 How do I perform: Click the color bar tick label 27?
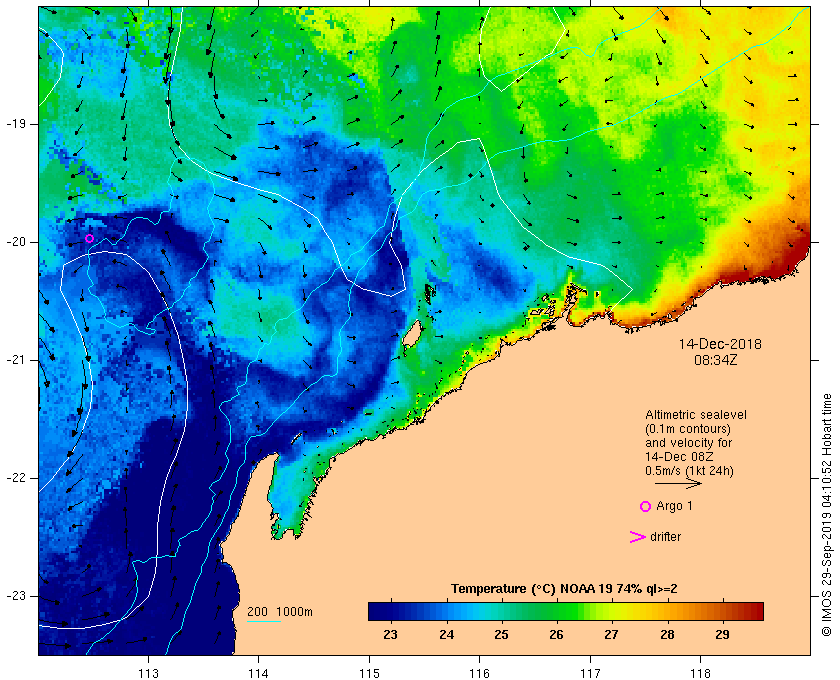611,635
